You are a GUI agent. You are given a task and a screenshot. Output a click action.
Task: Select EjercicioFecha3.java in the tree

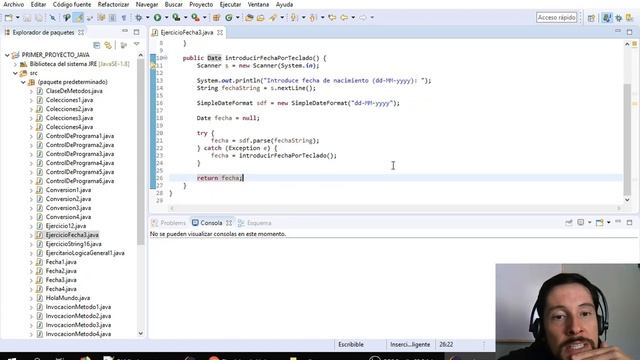click(x=72, y=235)
